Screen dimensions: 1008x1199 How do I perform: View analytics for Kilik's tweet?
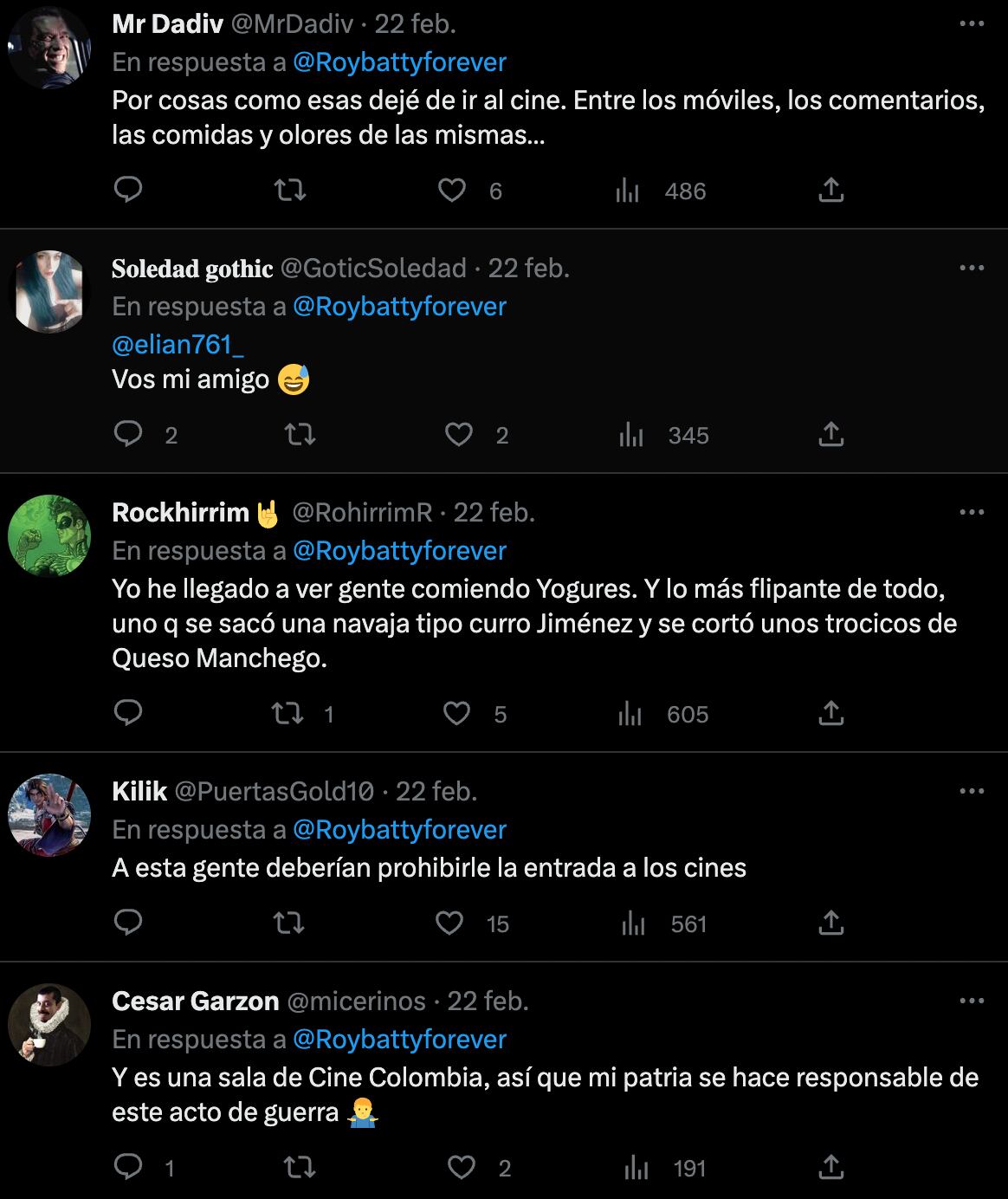[634, 924]
